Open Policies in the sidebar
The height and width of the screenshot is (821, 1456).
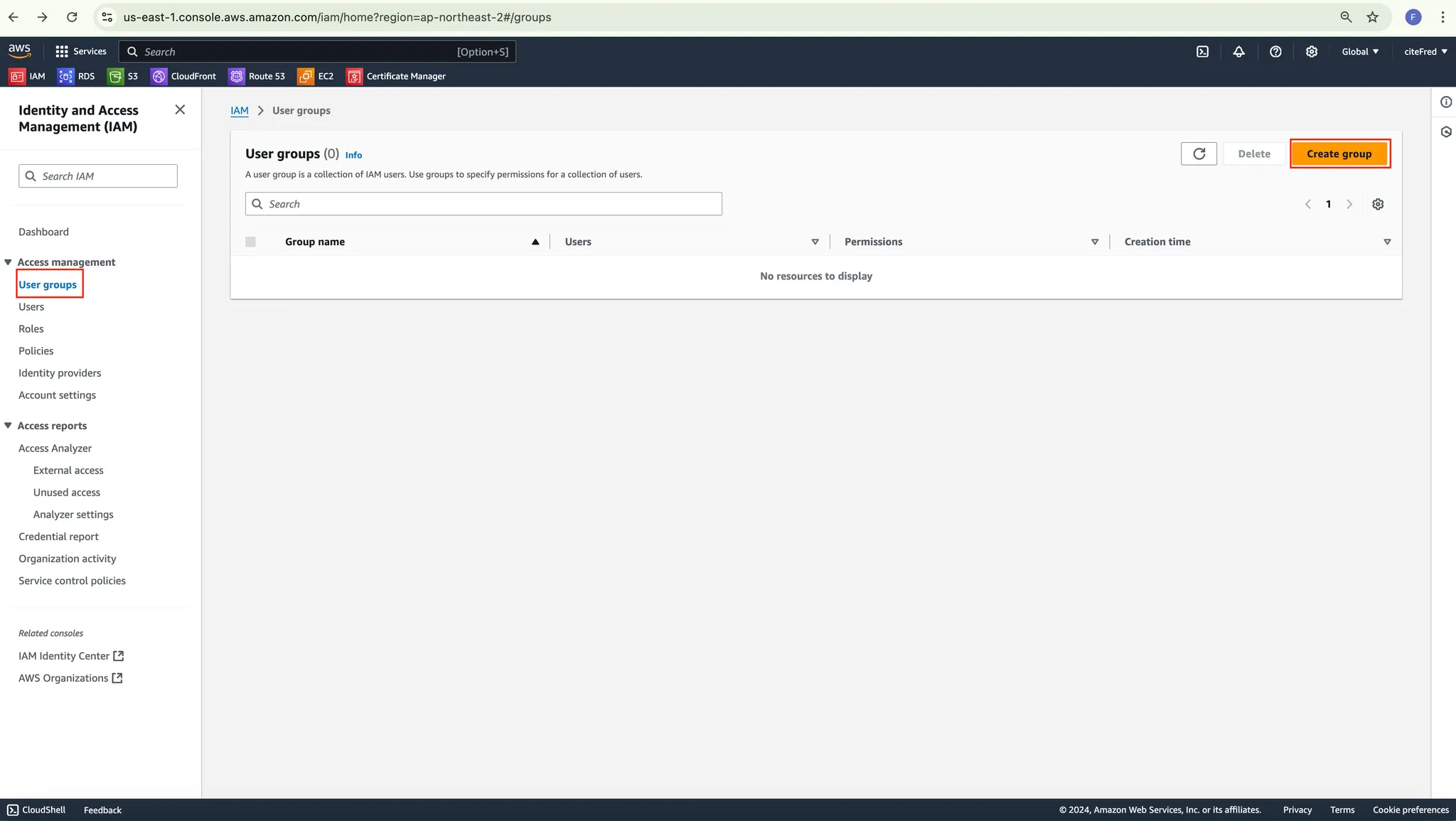(36, 351)
